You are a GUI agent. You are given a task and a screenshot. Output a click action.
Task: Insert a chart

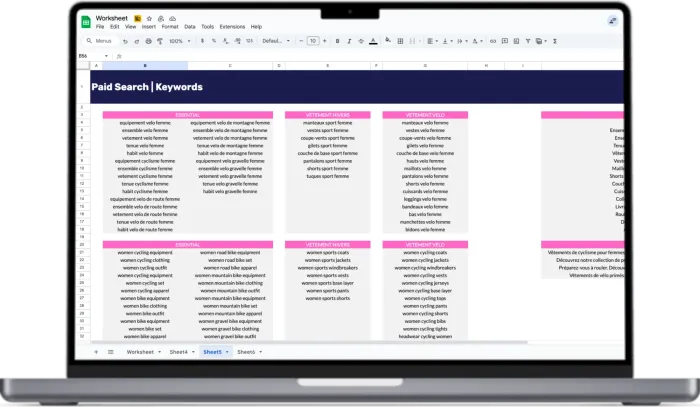[x=516, y=41]
